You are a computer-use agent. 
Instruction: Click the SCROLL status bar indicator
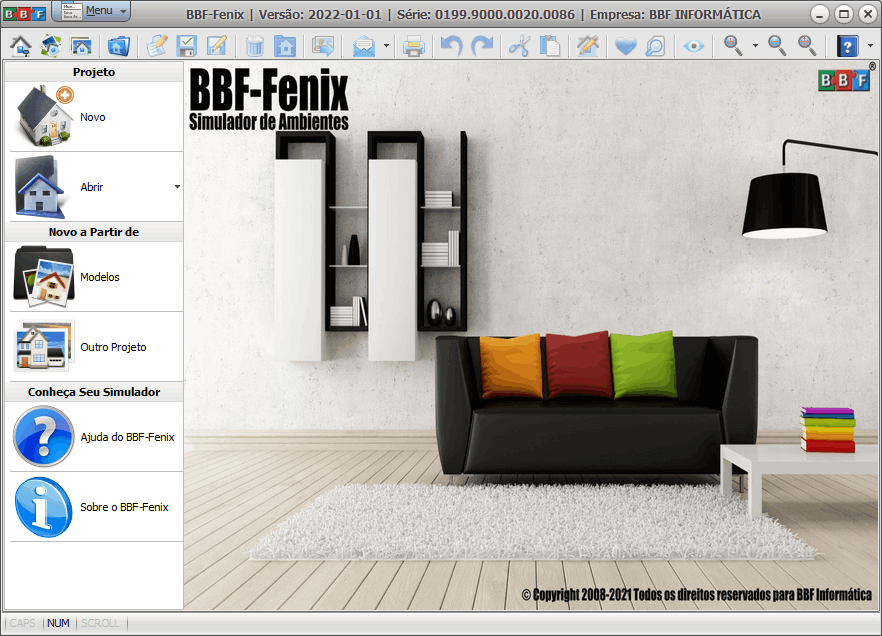click(100, 623)
